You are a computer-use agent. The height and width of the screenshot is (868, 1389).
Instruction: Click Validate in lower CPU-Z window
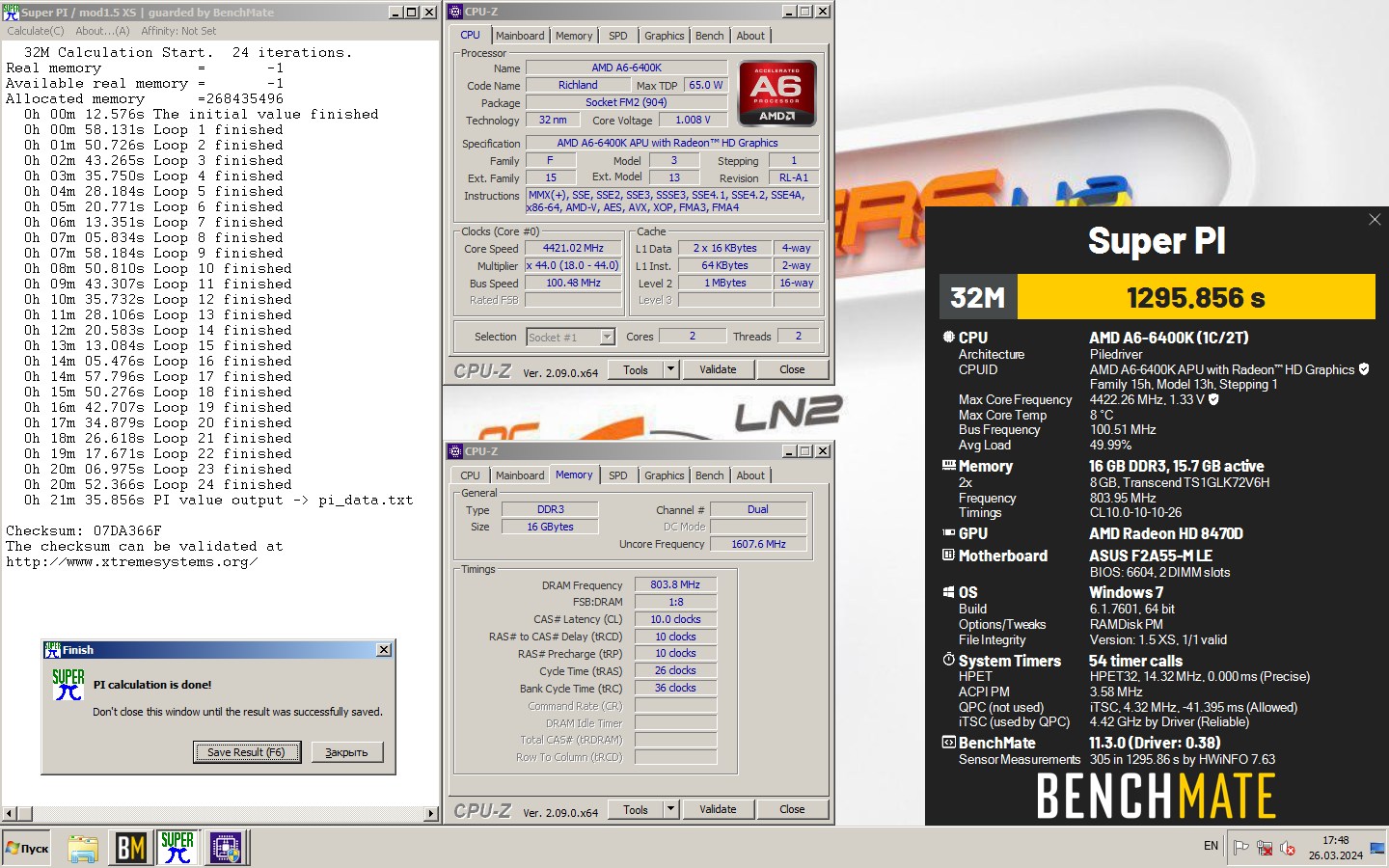pos(718,809)
